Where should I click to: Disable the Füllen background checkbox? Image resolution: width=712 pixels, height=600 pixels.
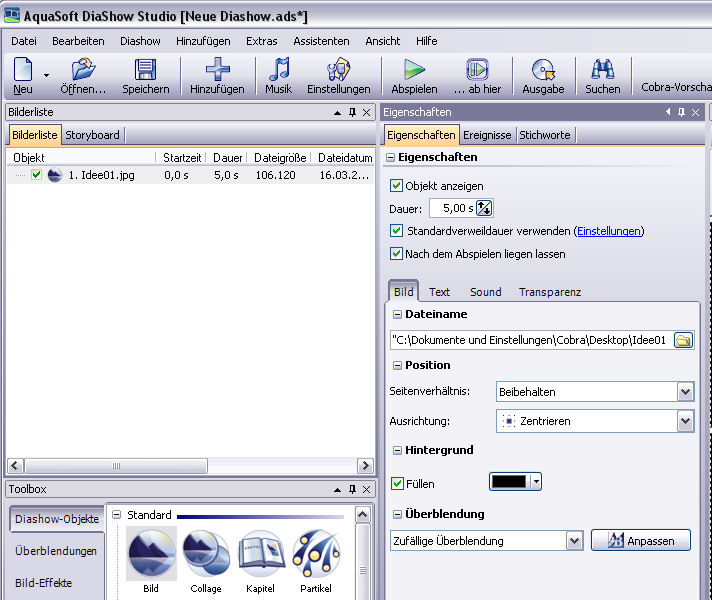point(397,484)
